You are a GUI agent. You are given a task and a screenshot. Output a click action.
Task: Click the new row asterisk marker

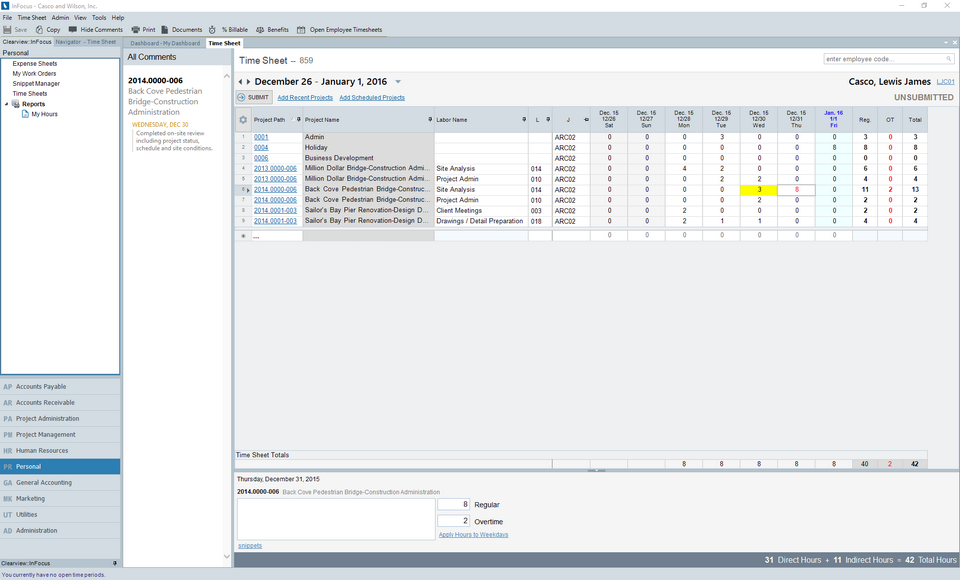point(243,236)
